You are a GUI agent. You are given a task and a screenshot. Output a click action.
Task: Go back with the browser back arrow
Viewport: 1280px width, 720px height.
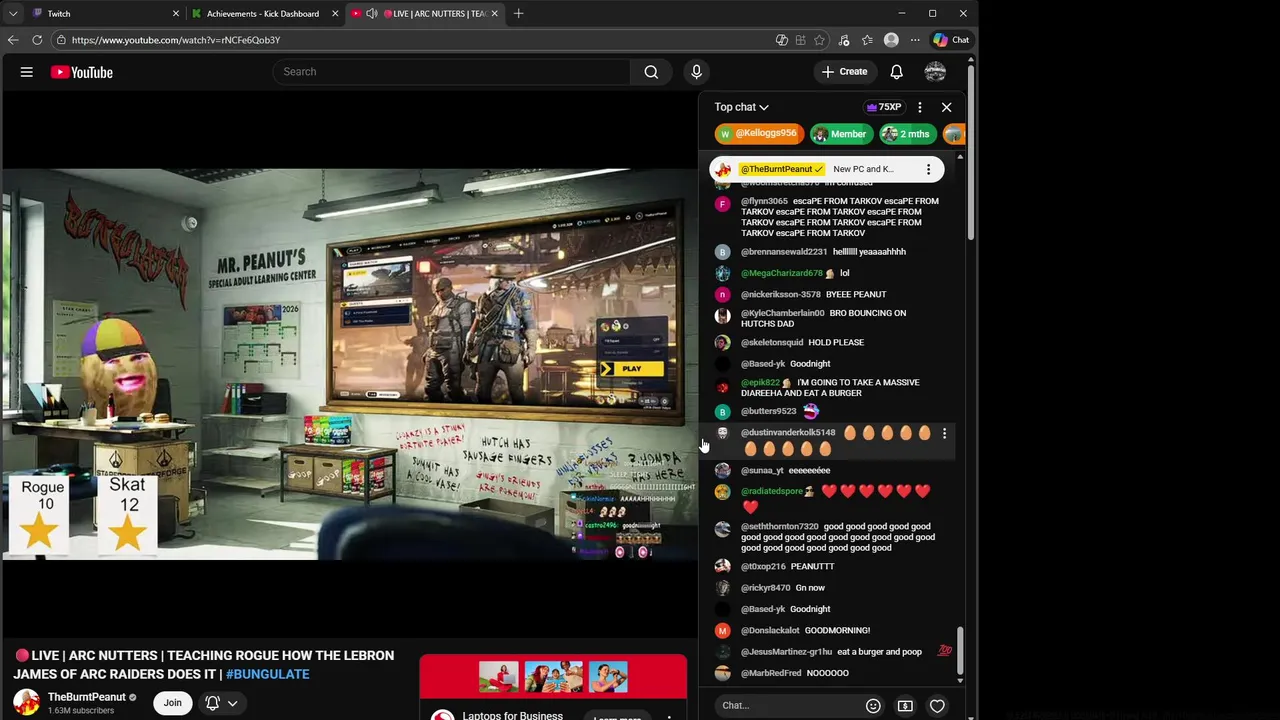point(13,40)
